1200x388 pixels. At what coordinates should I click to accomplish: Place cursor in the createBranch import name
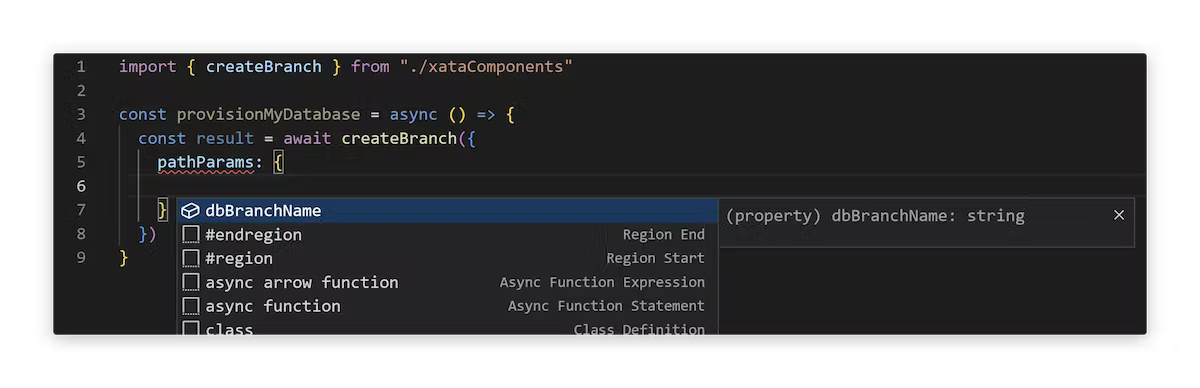(264, 67)
